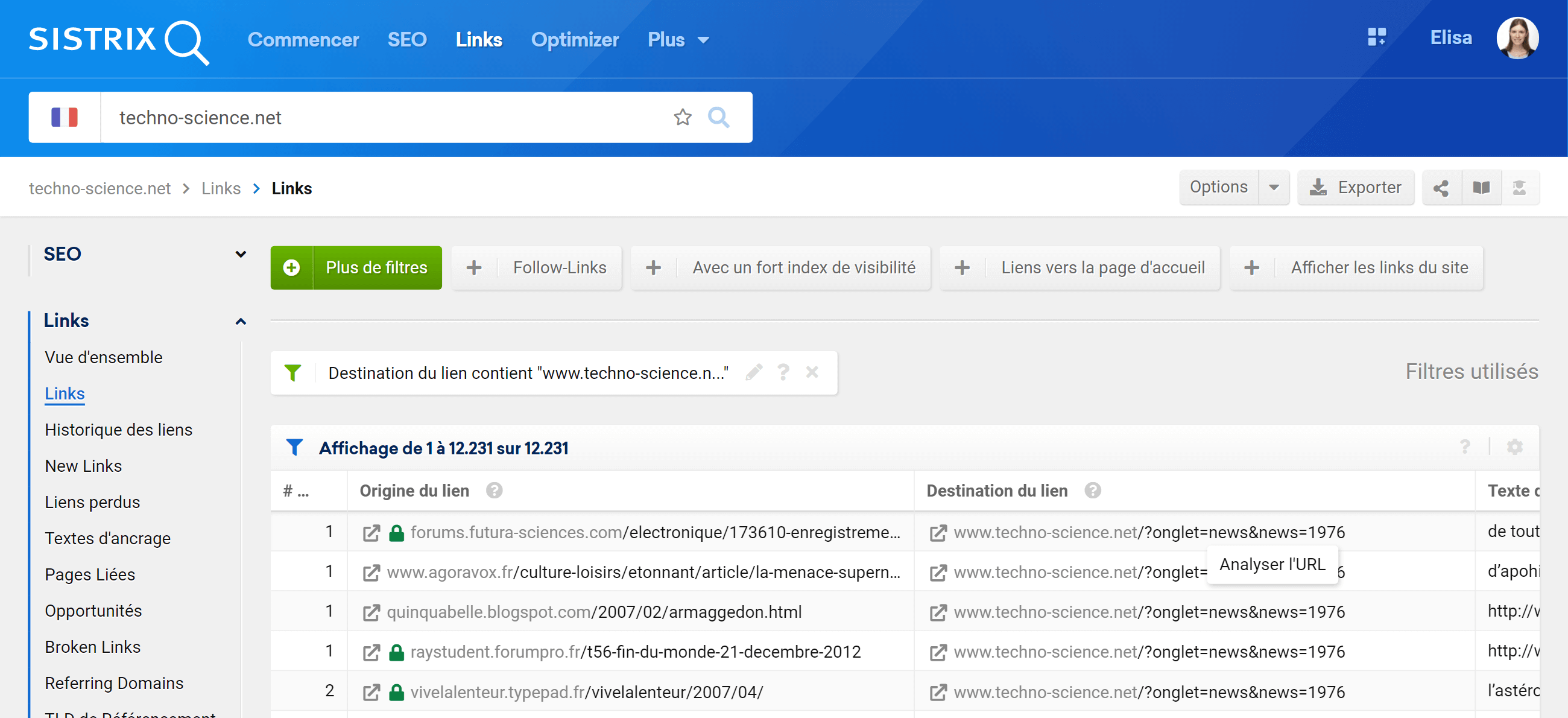
Task: Open Elisa's profile avatar
Action: [1517, 38]
